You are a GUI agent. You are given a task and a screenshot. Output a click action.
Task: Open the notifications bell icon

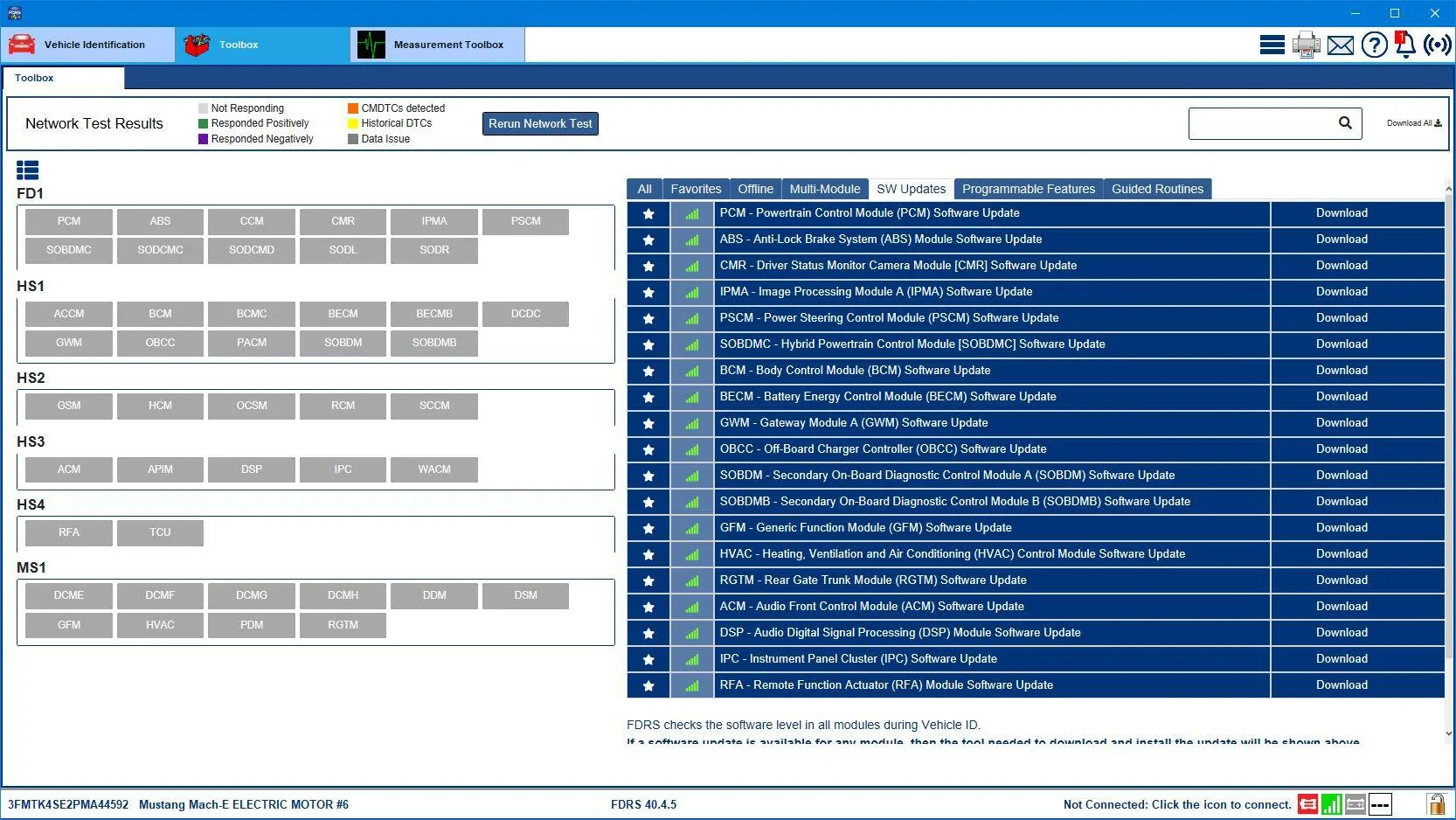[1405, 45]
